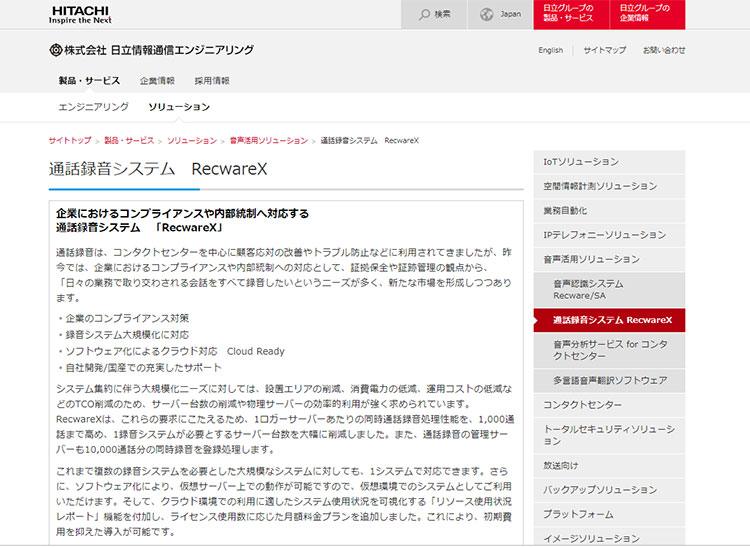The image size is (750, 547).
Task: Select the Japan region button
Action: pyautogui.click(x=500, y=14)
